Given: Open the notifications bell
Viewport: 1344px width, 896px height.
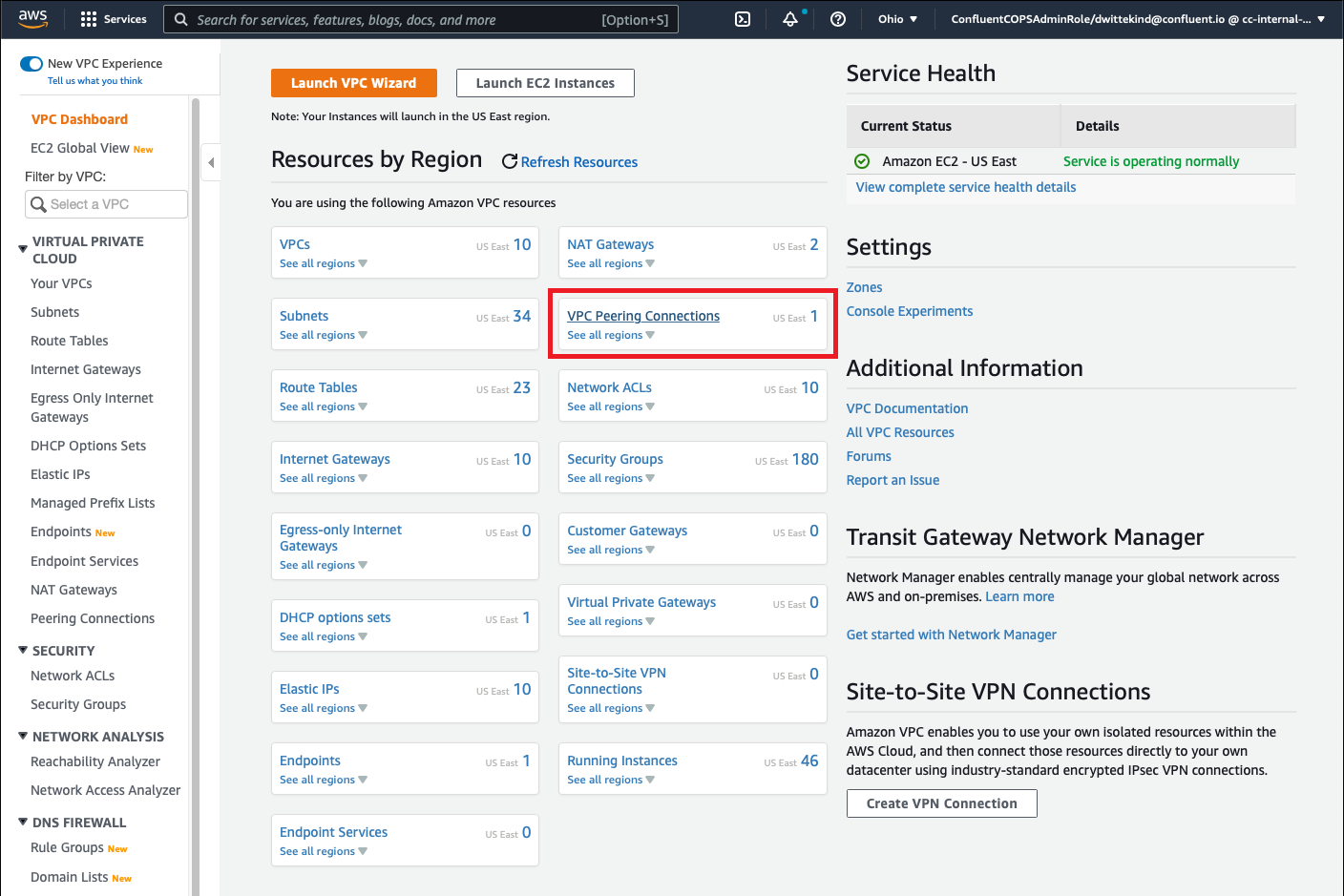Looking at the screenshot, I should pyautogui.click(x=790, y=19).
